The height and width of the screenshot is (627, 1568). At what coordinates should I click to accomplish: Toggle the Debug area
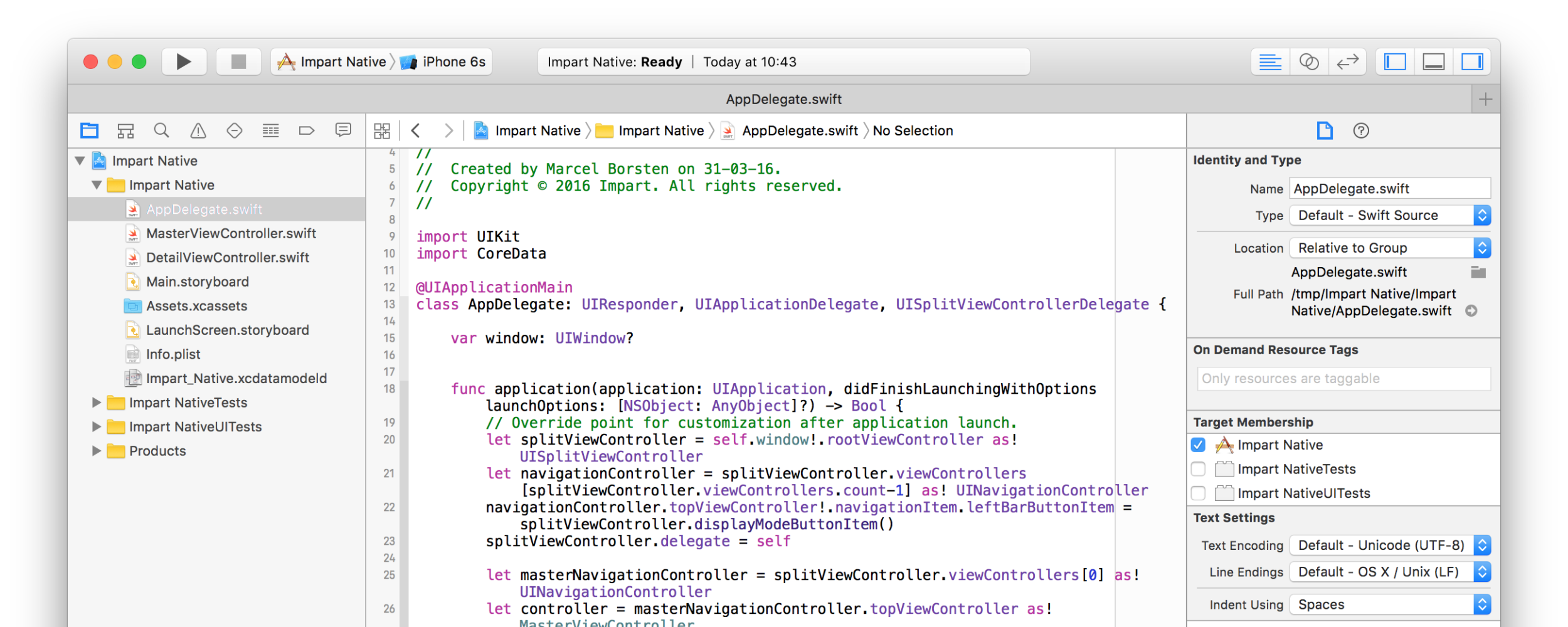point(1434,61)
